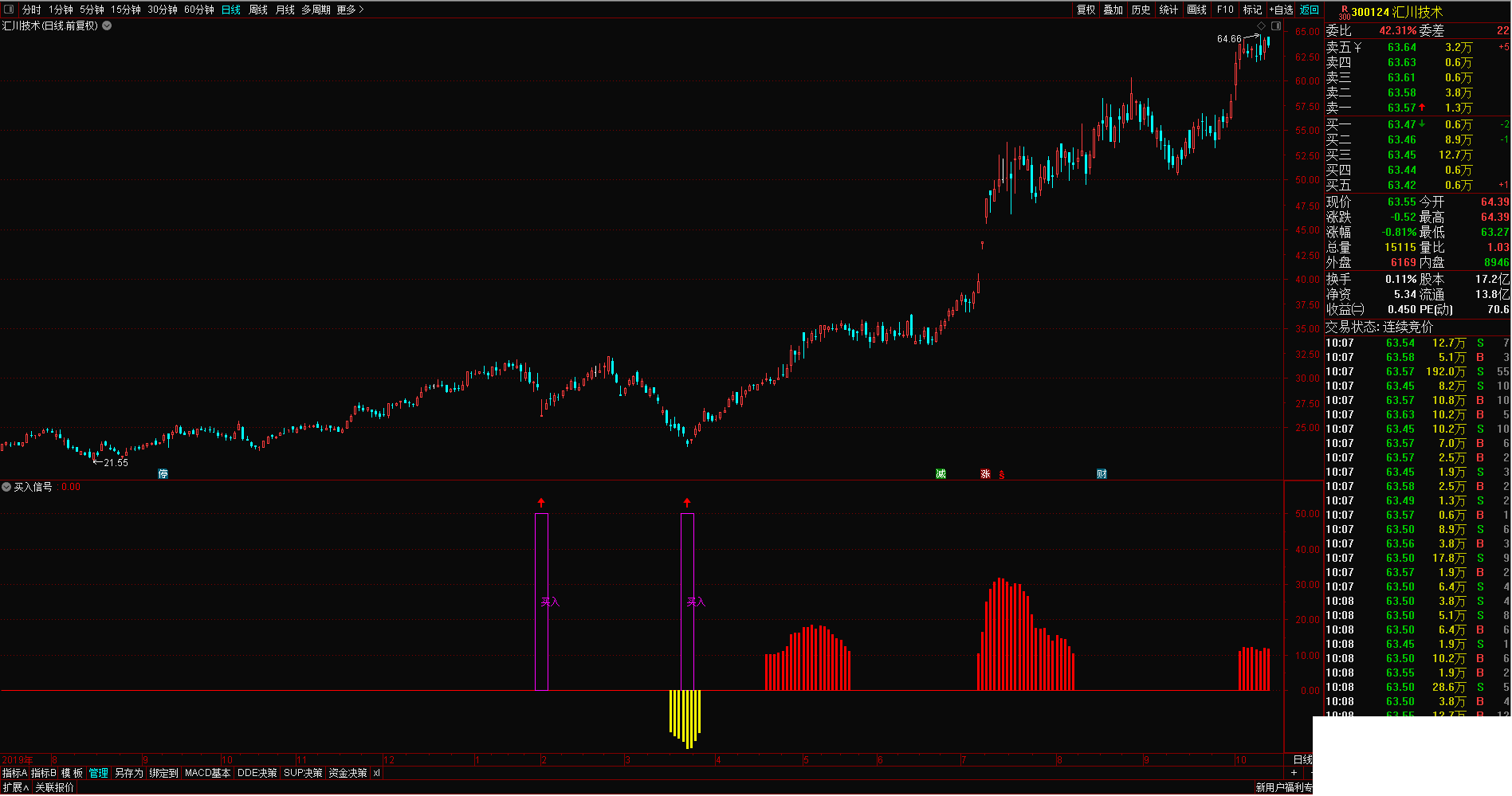Click the 192.0万 trade volume entry
The image size is (1512, 796).
pos(1446,371)
